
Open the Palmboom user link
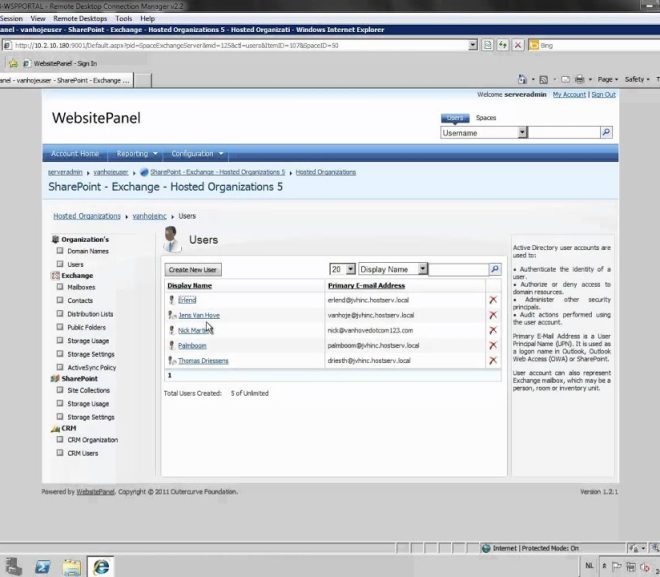click(192, 346)
